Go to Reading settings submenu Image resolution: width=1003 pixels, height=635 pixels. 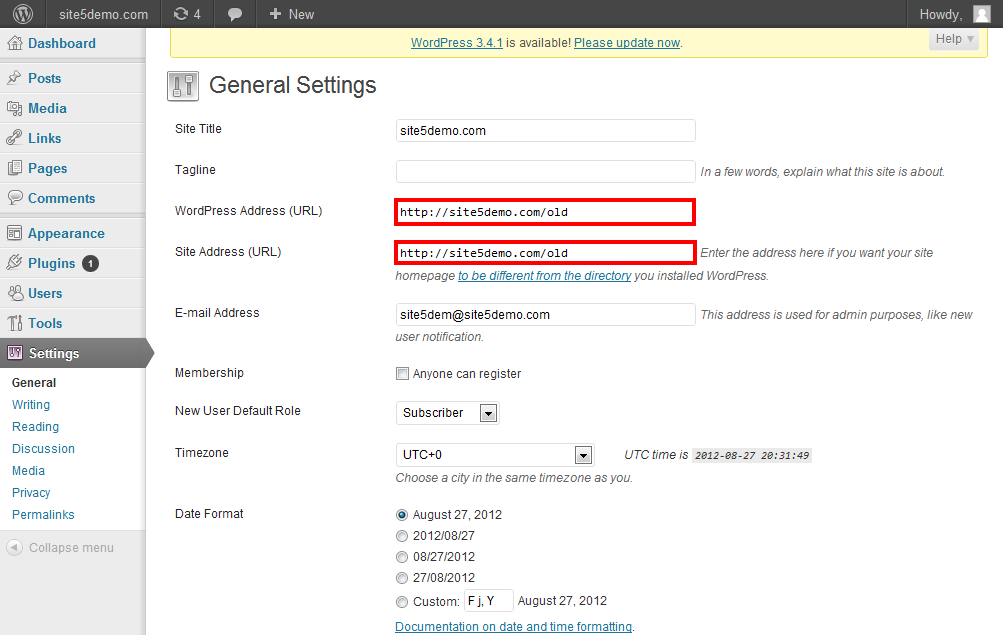(35, 427)
